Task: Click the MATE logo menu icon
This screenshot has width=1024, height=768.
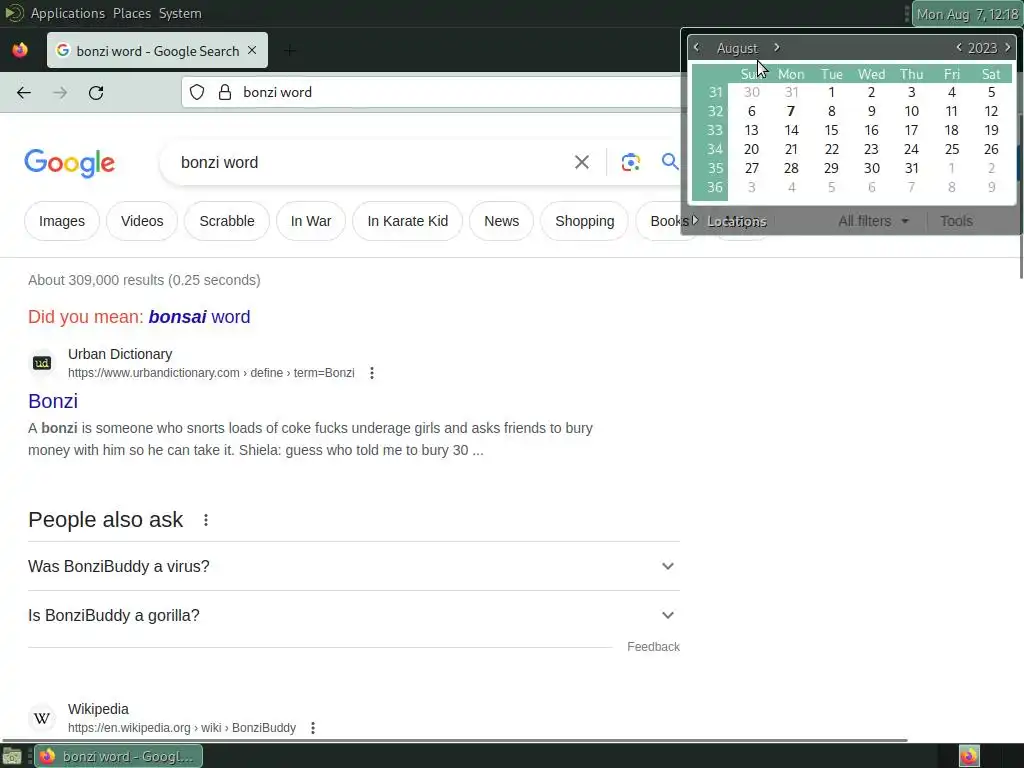Action: (14, 13)
